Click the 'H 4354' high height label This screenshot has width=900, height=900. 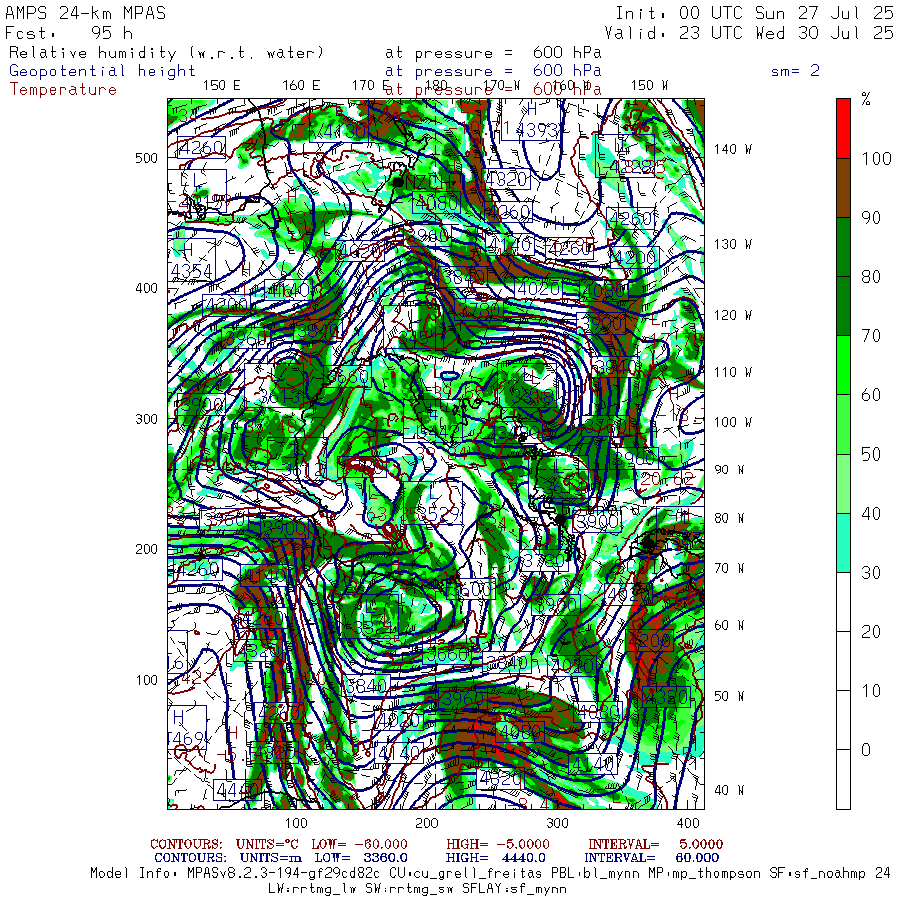192,260
